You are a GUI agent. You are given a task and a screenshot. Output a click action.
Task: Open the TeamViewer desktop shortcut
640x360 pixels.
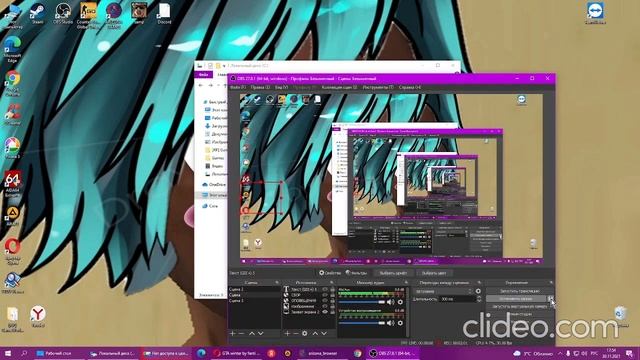[x=596, y=12]
